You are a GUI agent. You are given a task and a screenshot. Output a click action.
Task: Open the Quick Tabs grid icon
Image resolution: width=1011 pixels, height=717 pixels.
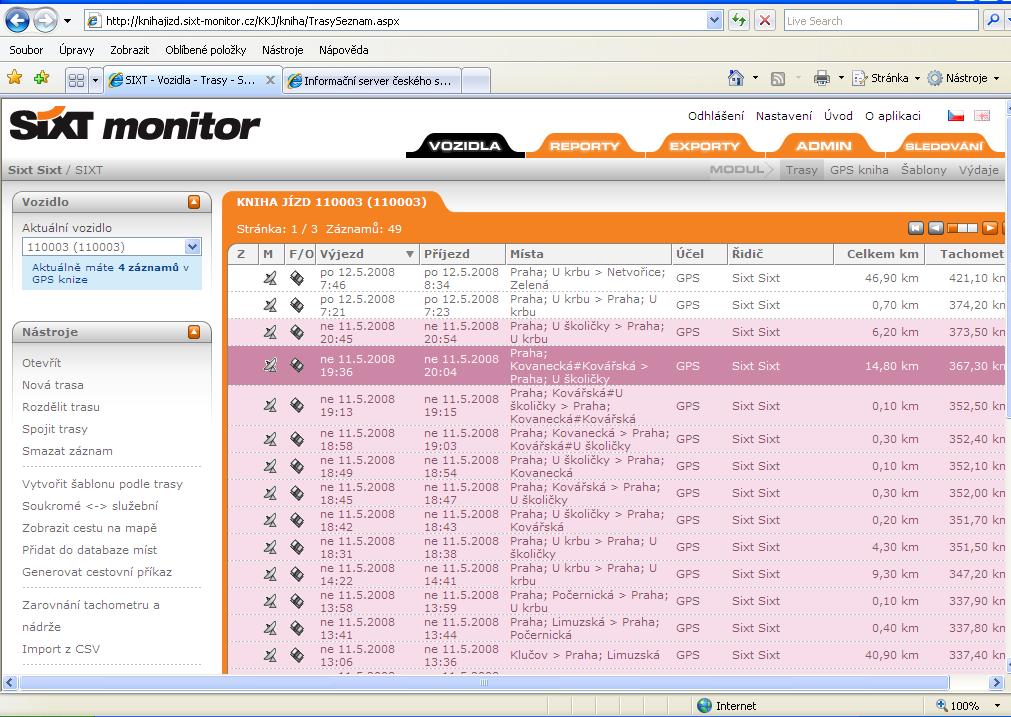[76, 81]
